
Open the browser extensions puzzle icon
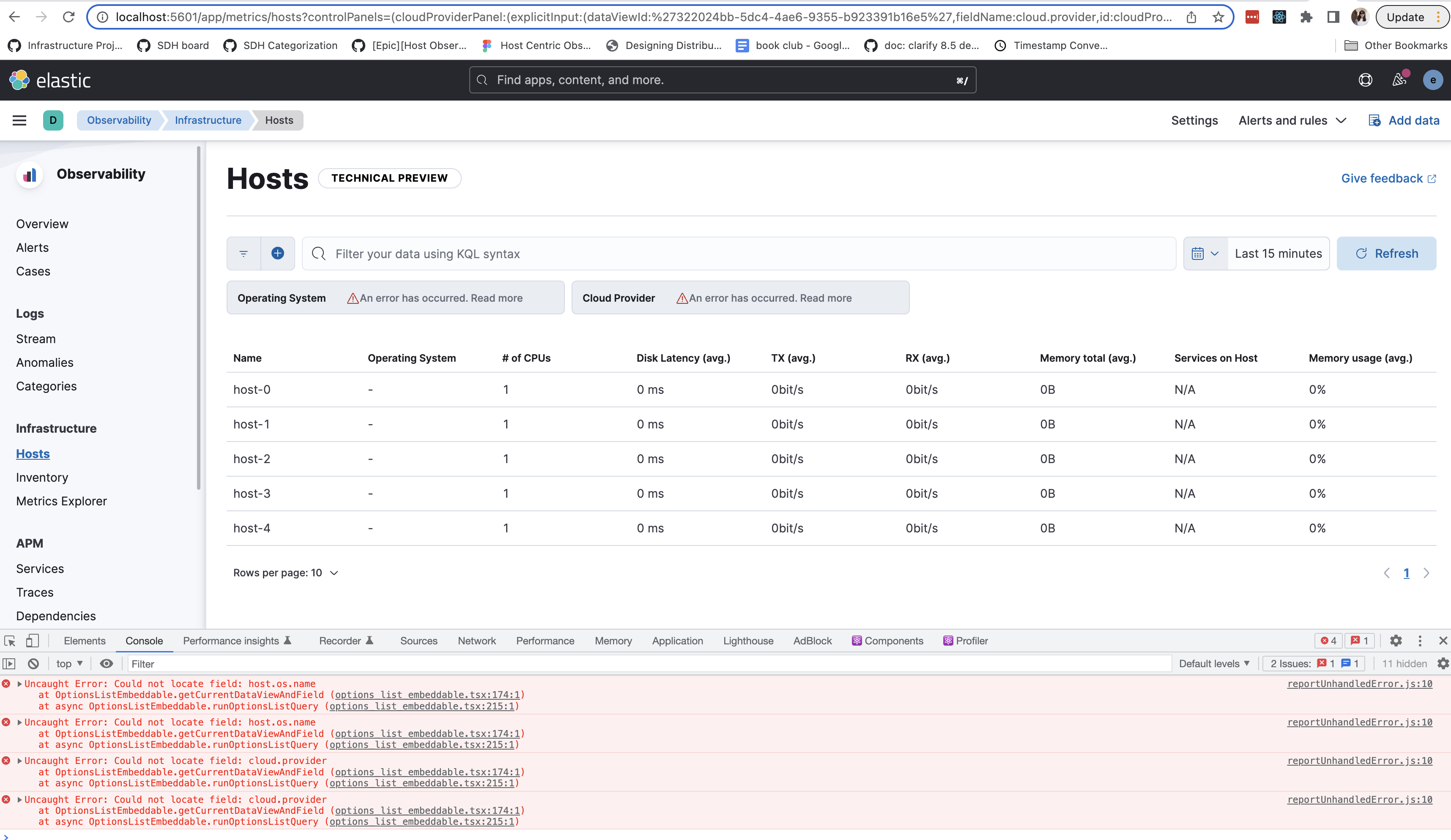click(1306, 16)
